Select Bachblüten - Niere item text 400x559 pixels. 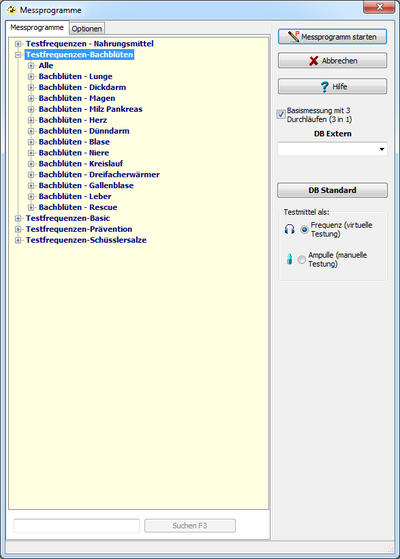coord(74,153)
